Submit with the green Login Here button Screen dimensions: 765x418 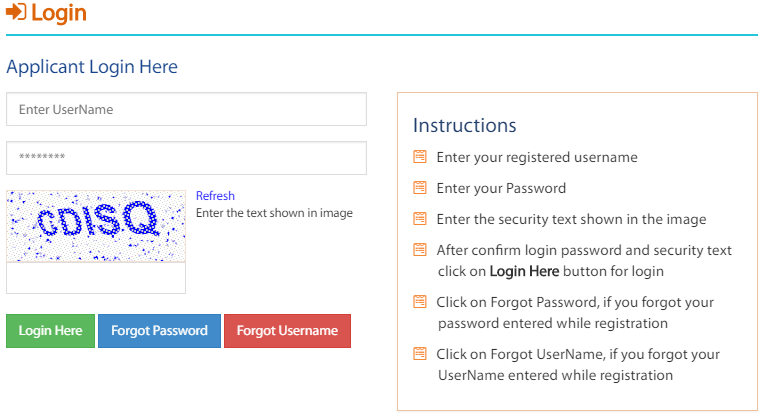tap(50, 331)
